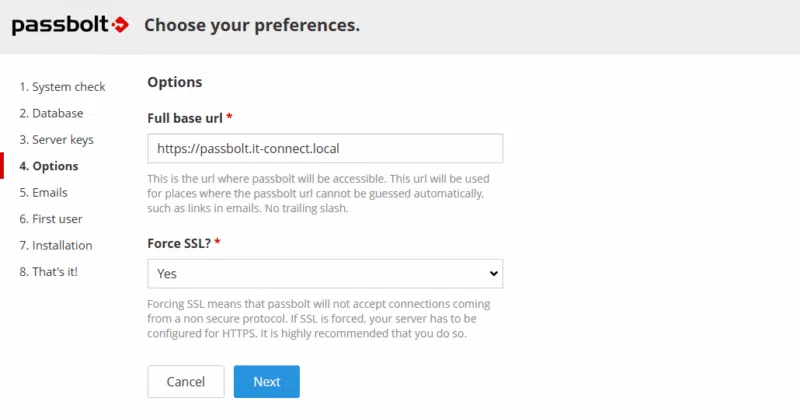Click the Options section heading
Screen dimensions: 800x419
pos(174,82)
